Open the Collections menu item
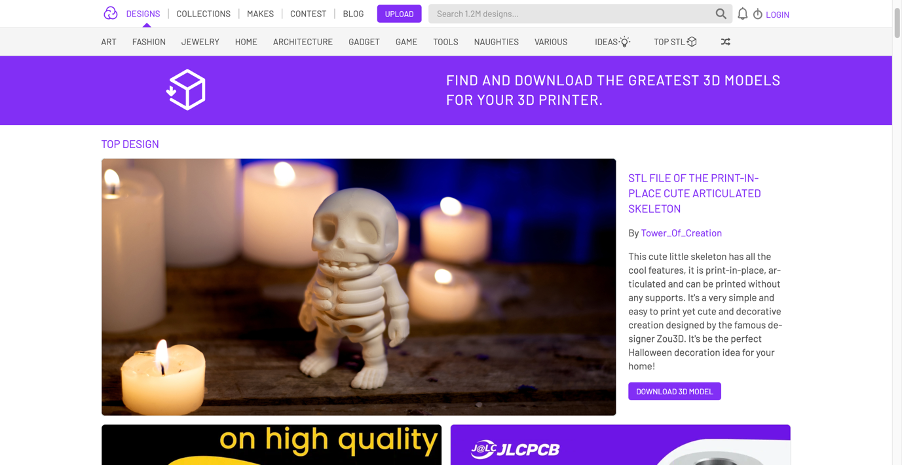 203,14
